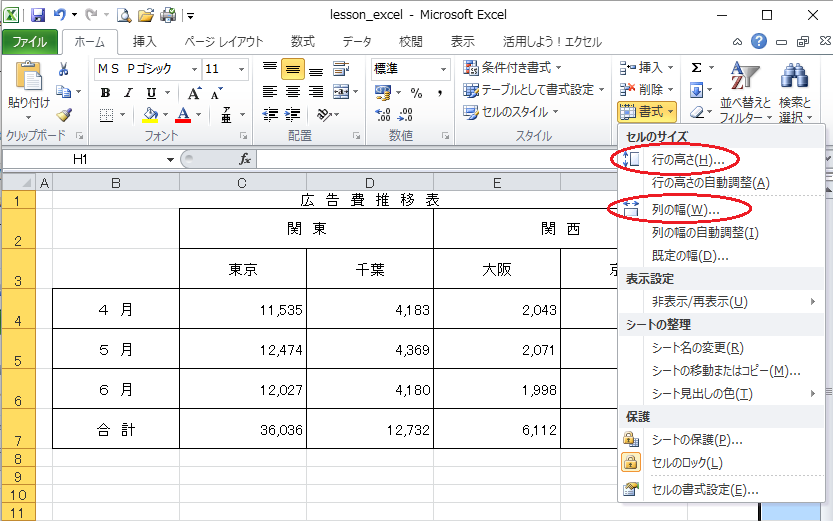Screen dimensions: 833x521
Task: Open the Delete (削除) cells dropdown
Action: [x=647, y=90]
